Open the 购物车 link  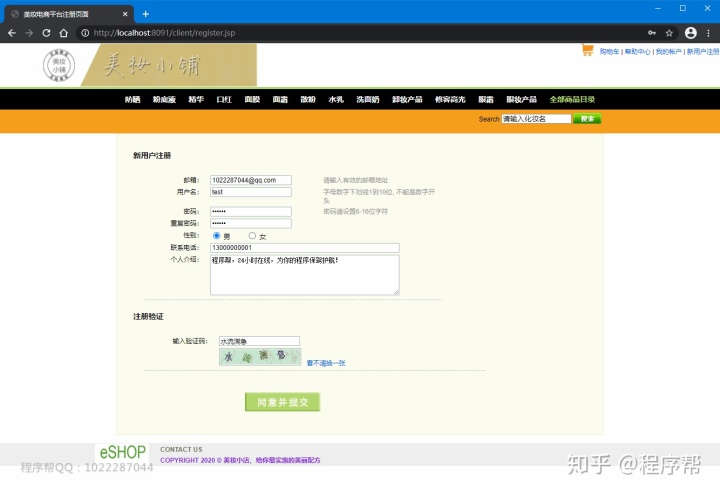pyautogui.click(x=609, y=51)
